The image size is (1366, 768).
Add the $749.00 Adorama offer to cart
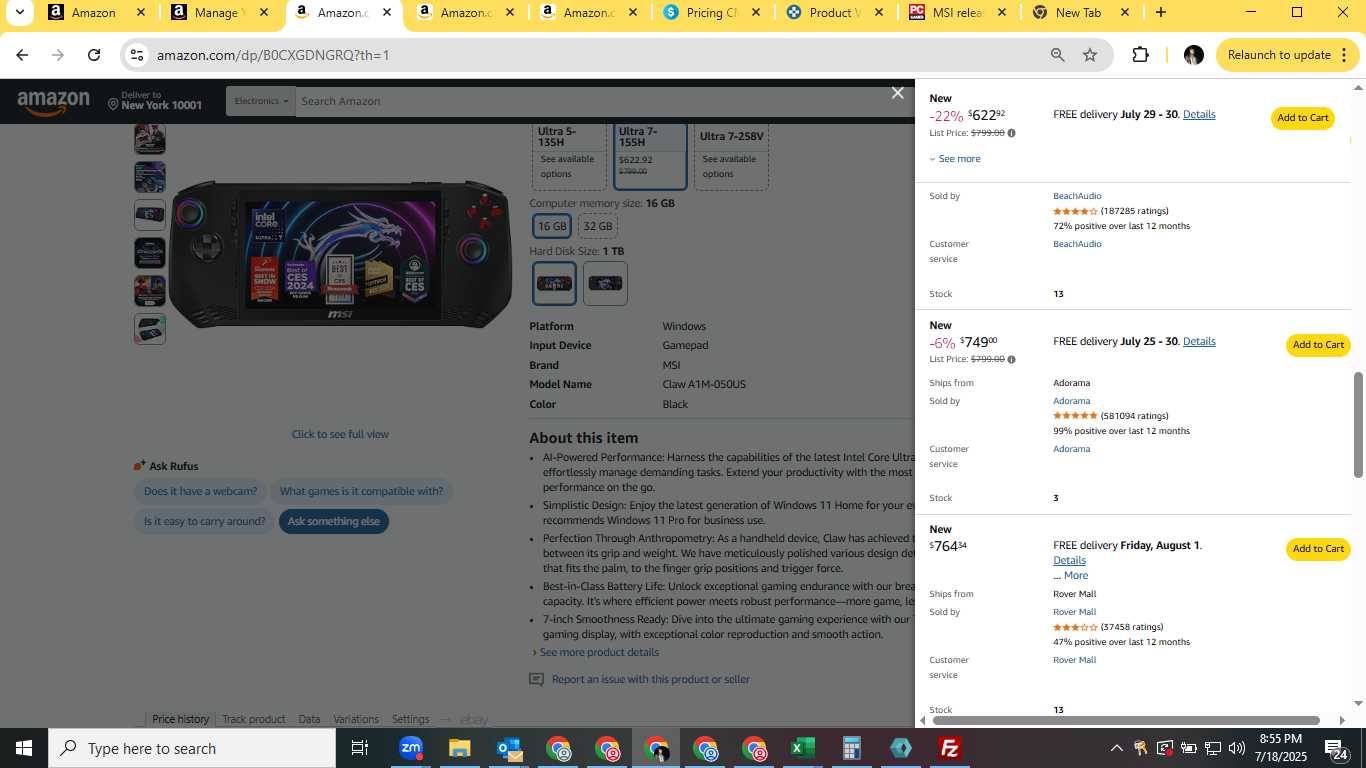pos(1318,345)
